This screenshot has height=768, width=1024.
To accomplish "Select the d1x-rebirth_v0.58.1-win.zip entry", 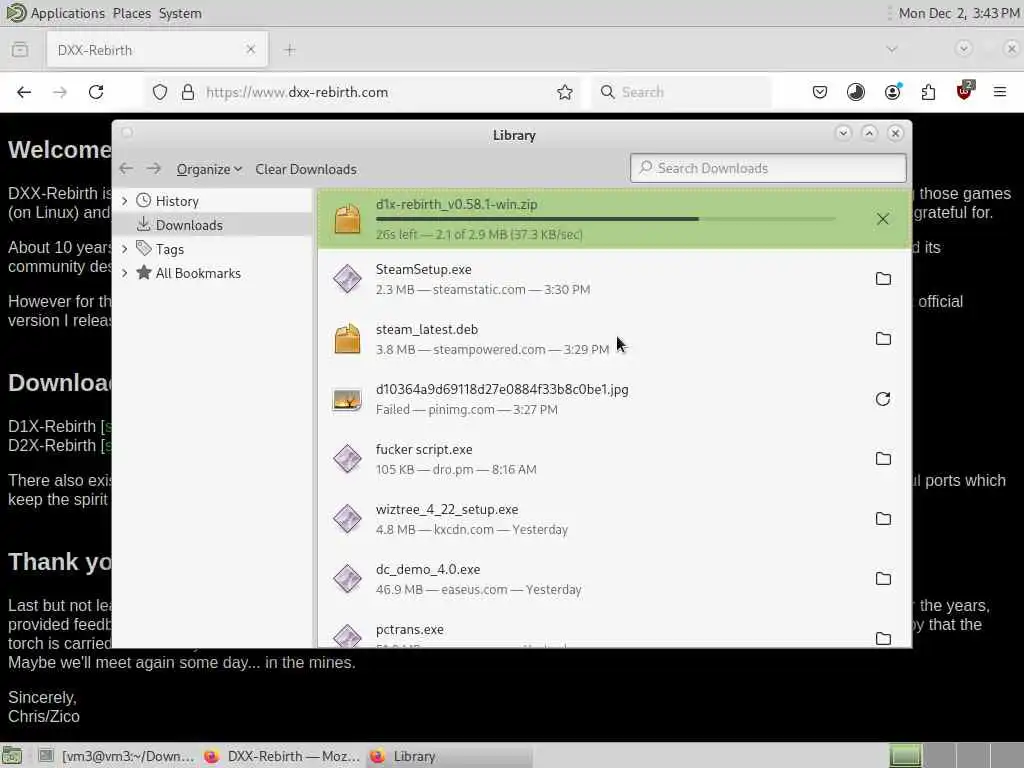I will coord(614,219).
